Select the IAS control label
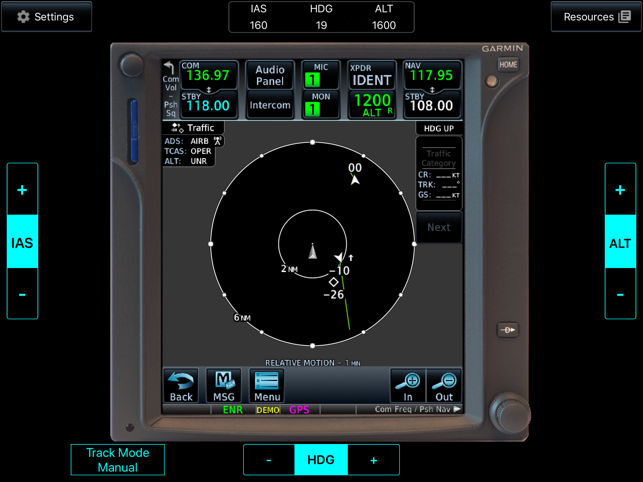This screenshot has height=482, width=643. pyautogui.click(x=22, y=242)
